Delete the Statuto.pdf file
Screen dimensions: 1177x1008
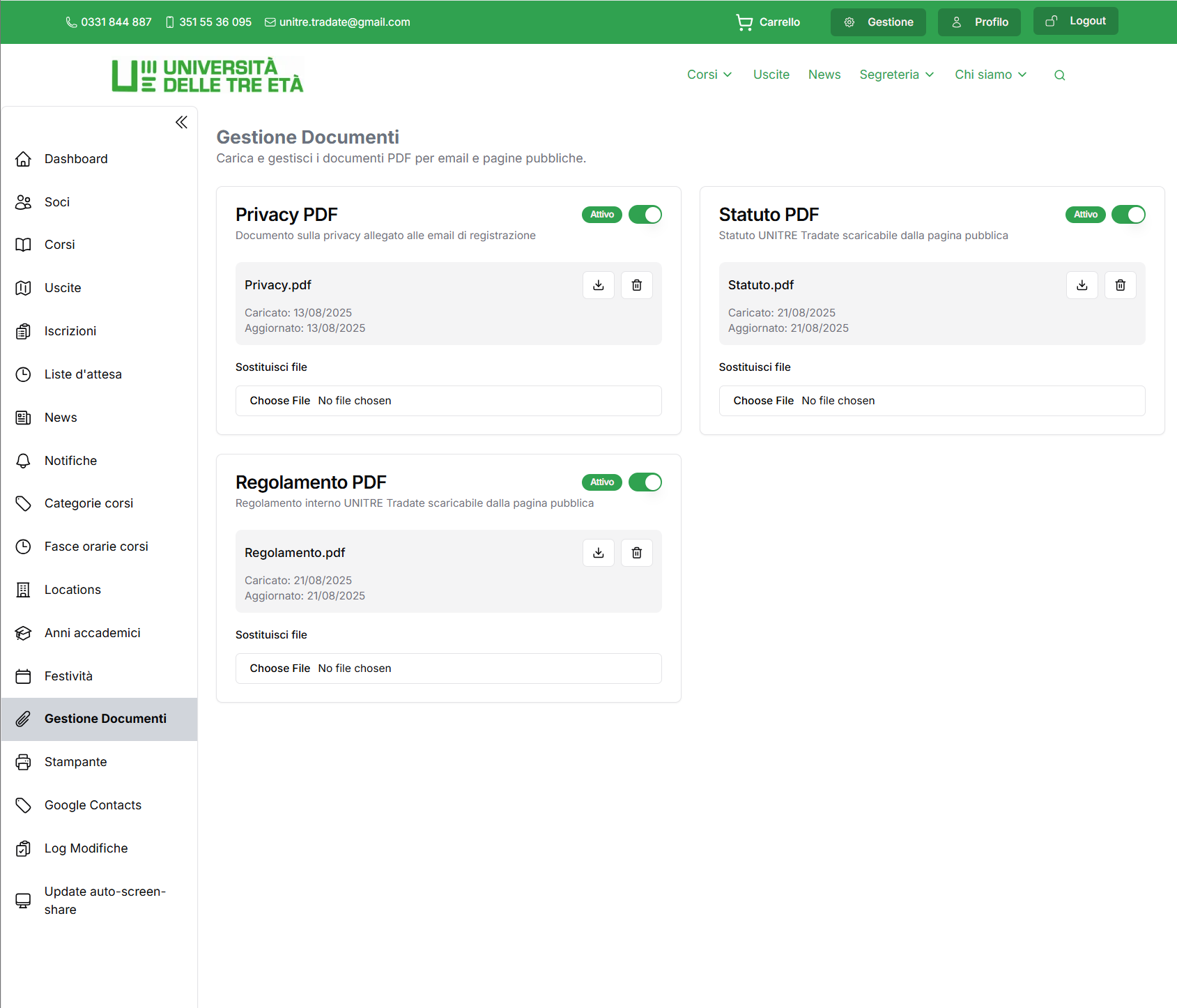[x=1120, y=284]
